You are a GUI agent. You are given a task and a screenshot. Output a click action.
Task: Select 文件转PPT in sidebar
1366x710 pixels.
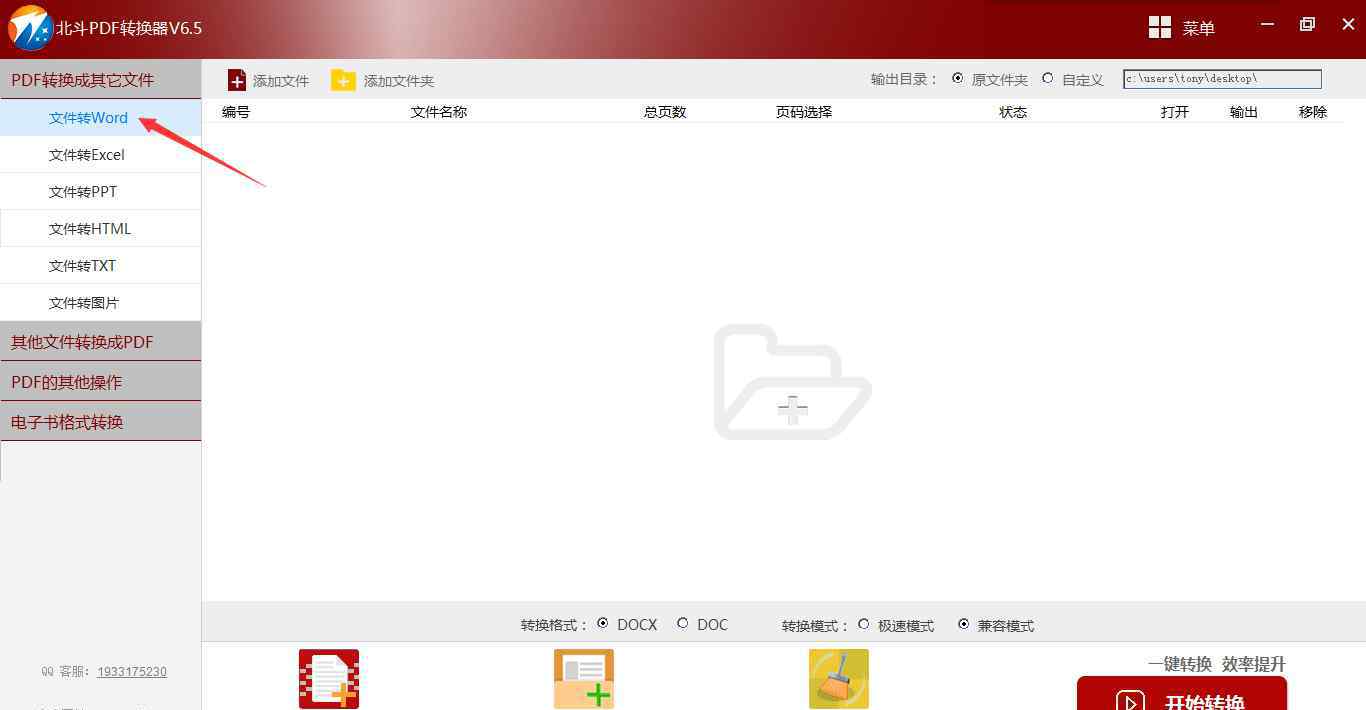pyautogui.click(x=100, y=192)
